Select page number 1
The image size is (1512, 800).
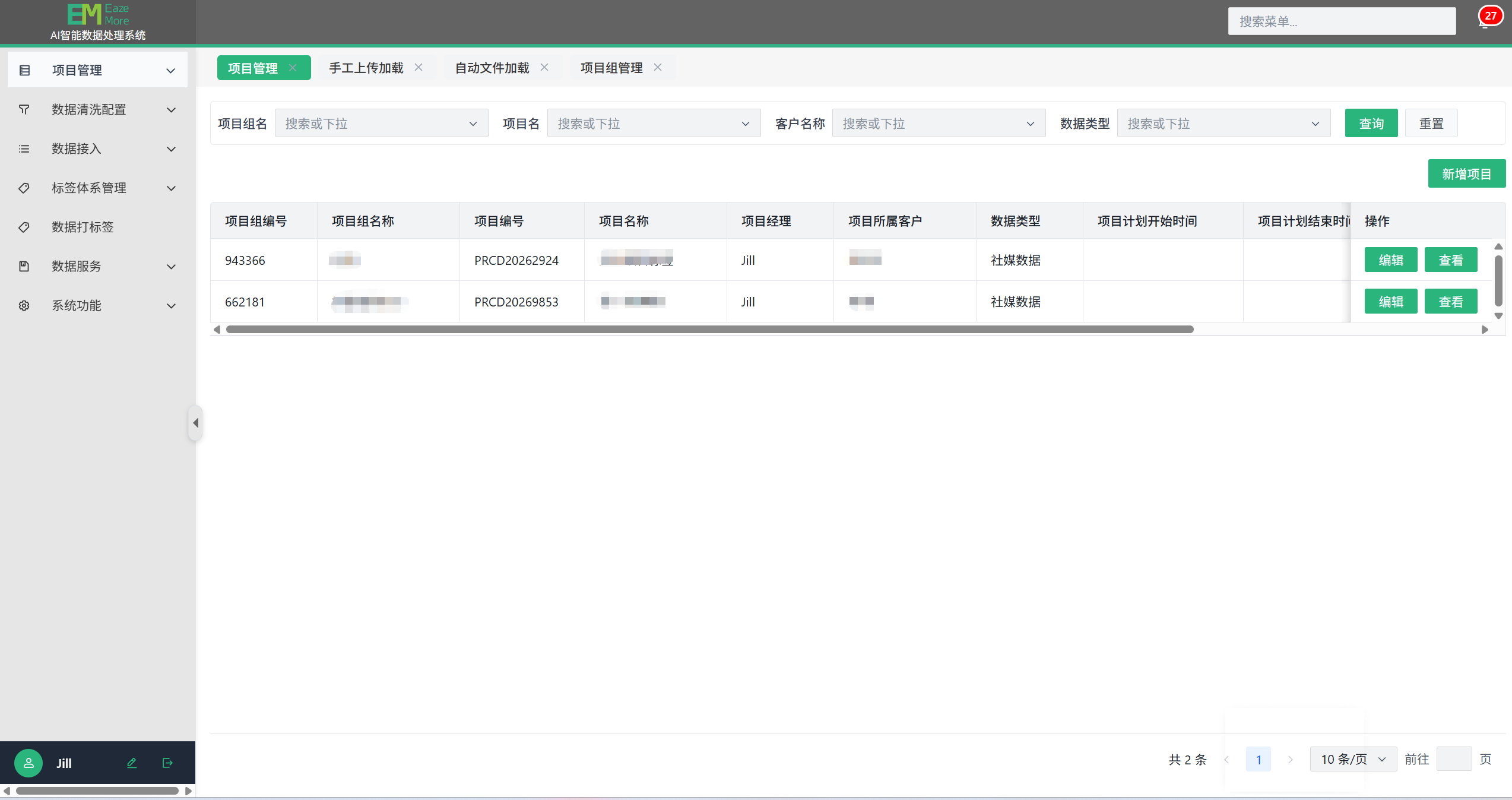coord(1259,760)
